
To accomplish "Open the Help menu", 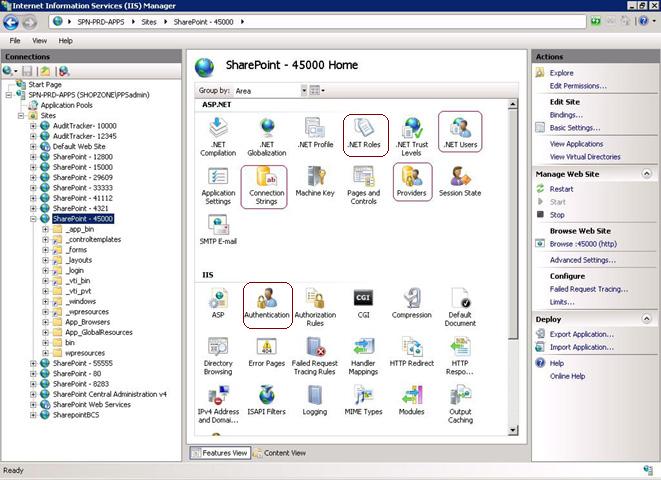I will point(65,41).
